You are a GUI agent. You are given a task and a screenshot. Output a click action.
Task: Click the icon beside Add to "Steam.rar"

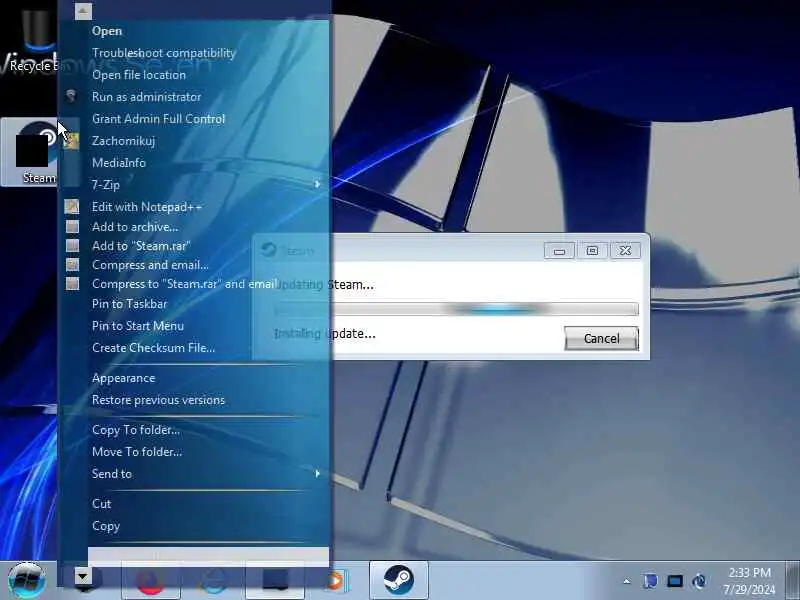click(72, 245)
